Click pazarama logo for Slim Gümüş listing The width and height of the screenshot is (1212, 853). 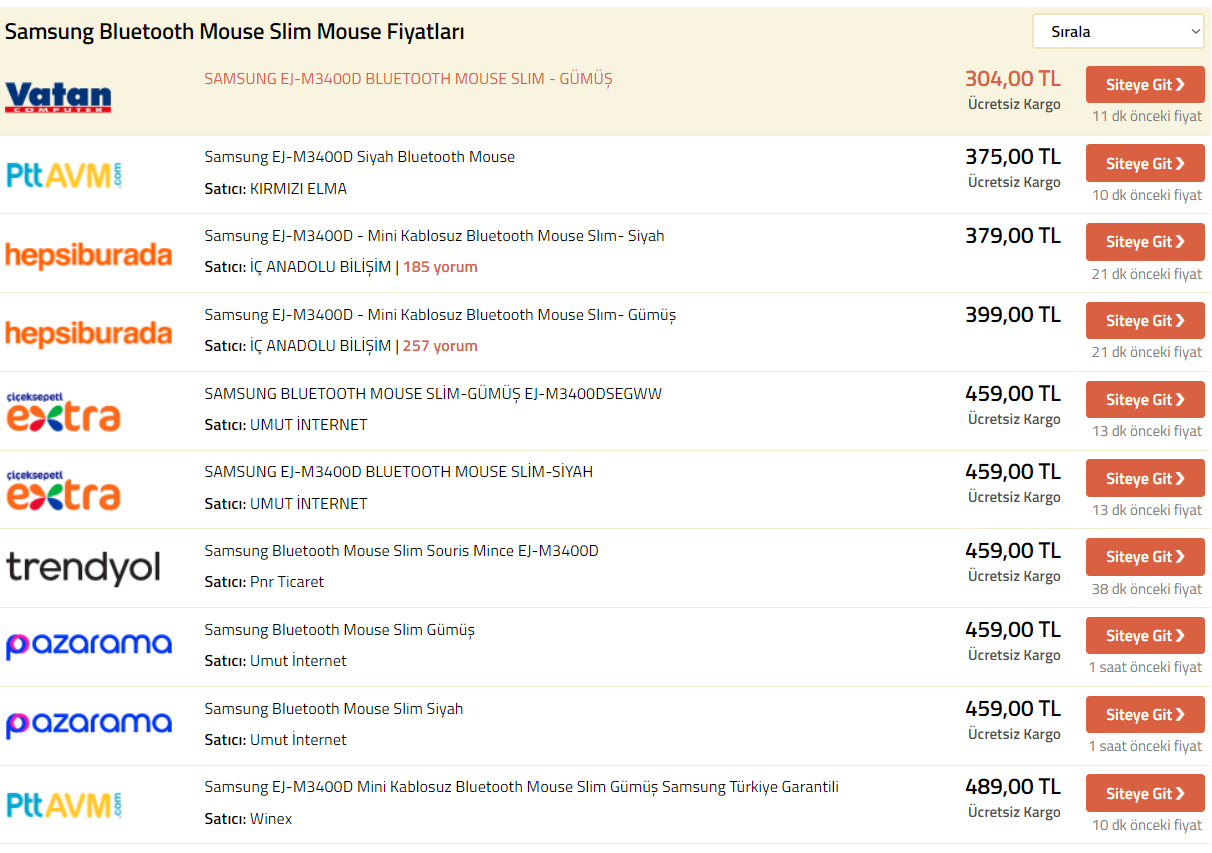(89, 646)
